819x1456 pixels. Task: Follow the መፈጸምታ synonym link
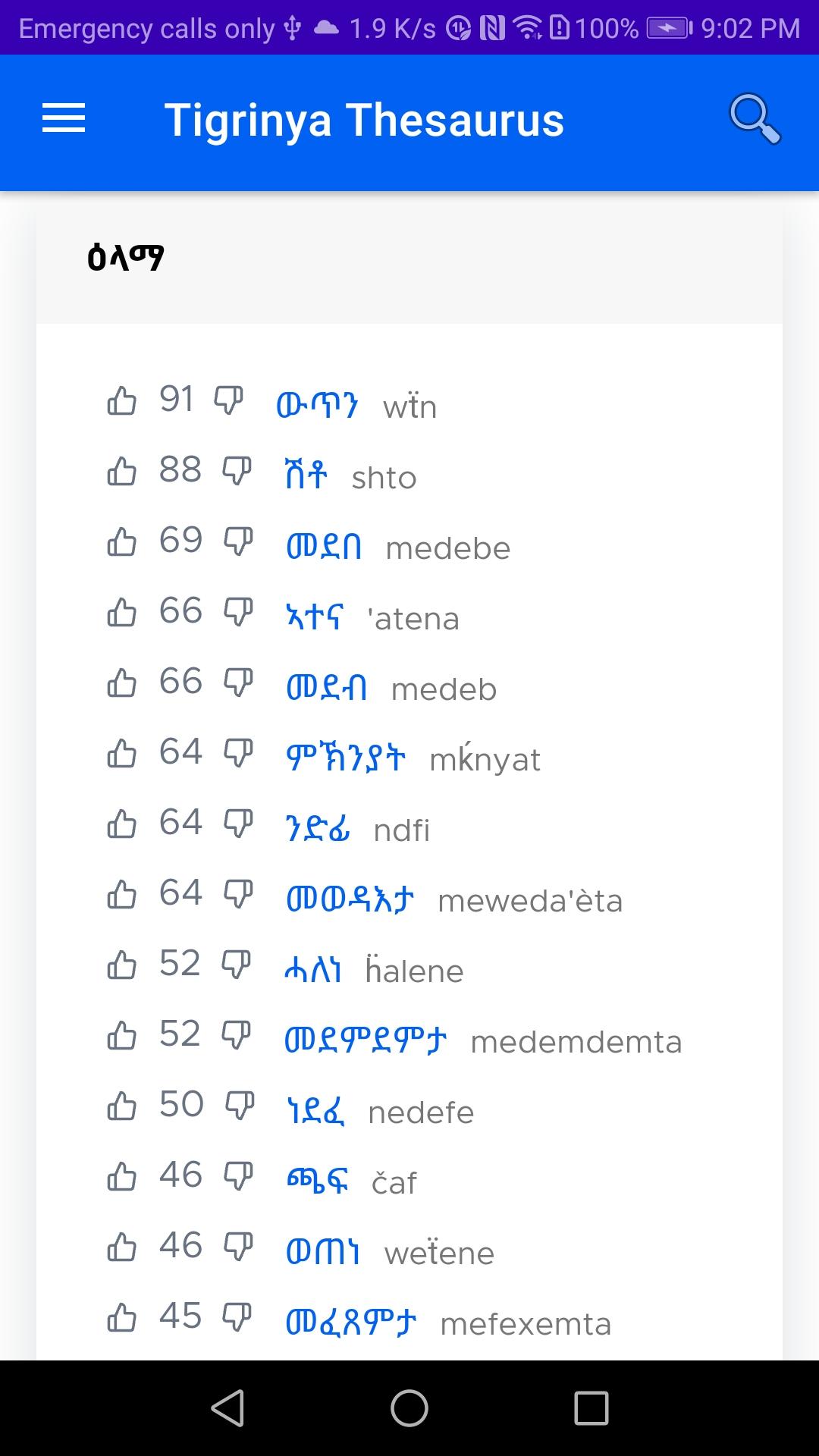pyautogui.click(x=351, y=1323)
